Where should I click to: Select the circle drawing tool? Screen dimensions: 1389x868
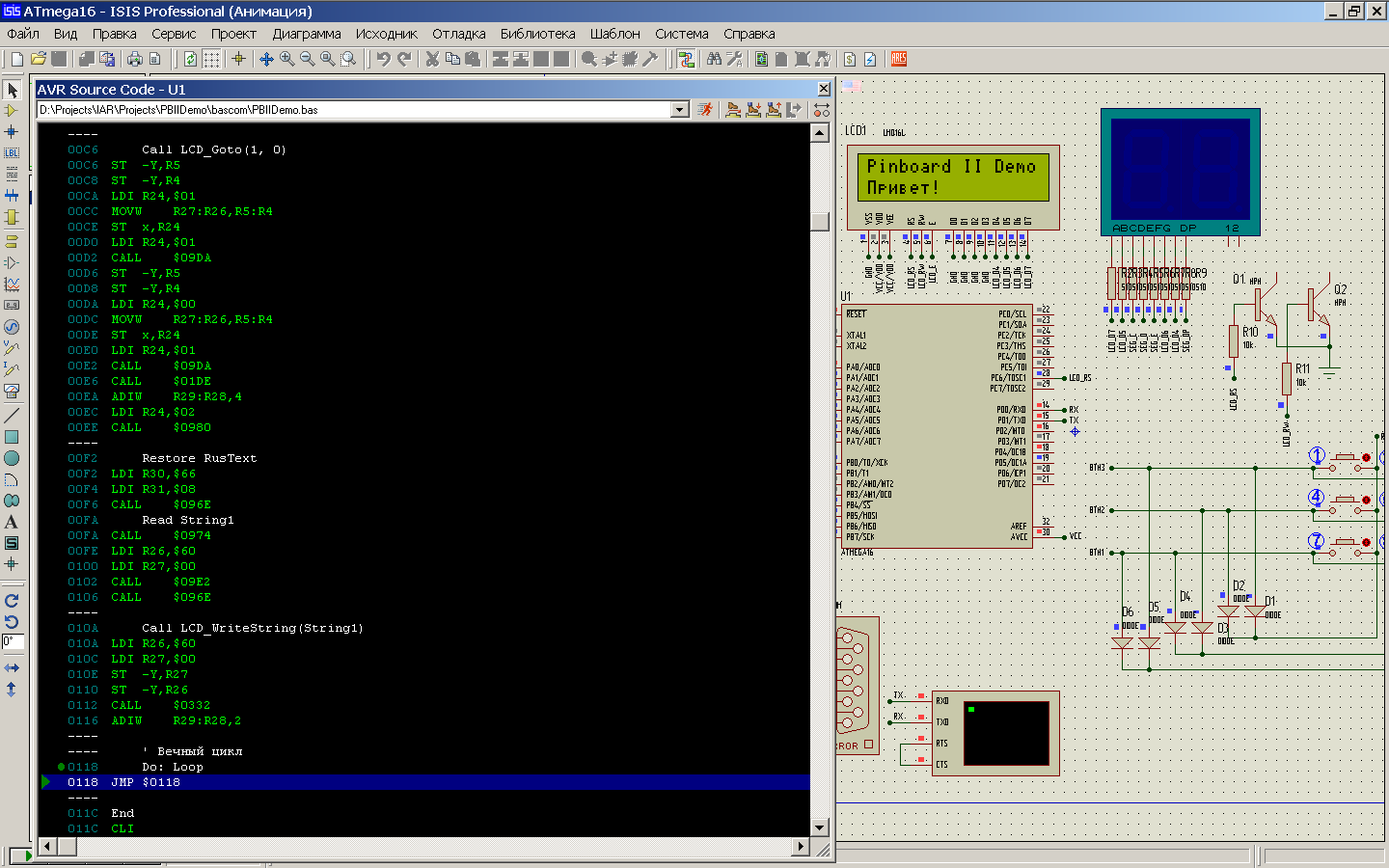pyautogui.click(x=12, y=458)
